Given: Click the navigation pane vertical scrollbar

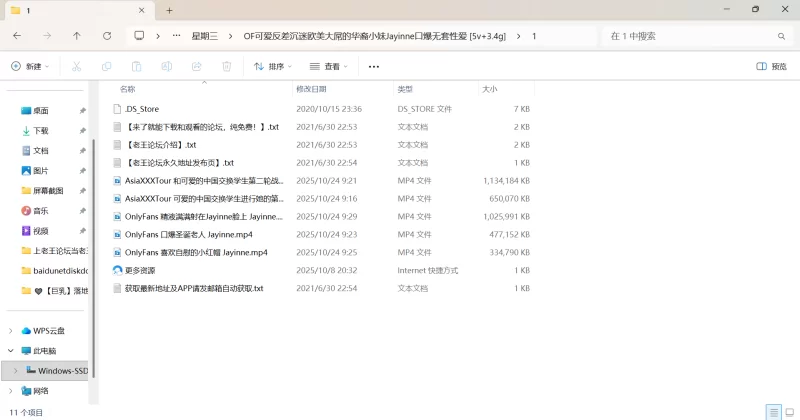Looking at the screenshot, I should pos(94,258).
